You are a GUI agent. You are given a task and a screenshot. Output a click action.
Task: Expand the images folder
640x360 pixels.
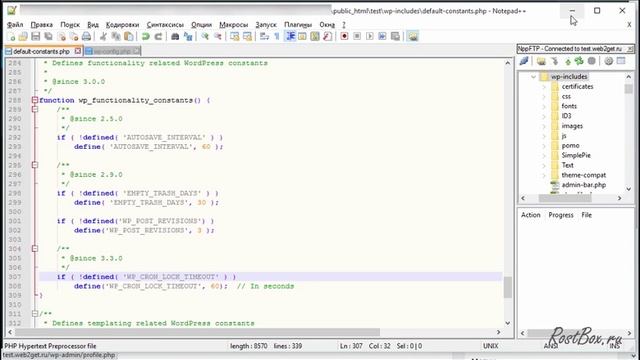click(x=544, y=126)
